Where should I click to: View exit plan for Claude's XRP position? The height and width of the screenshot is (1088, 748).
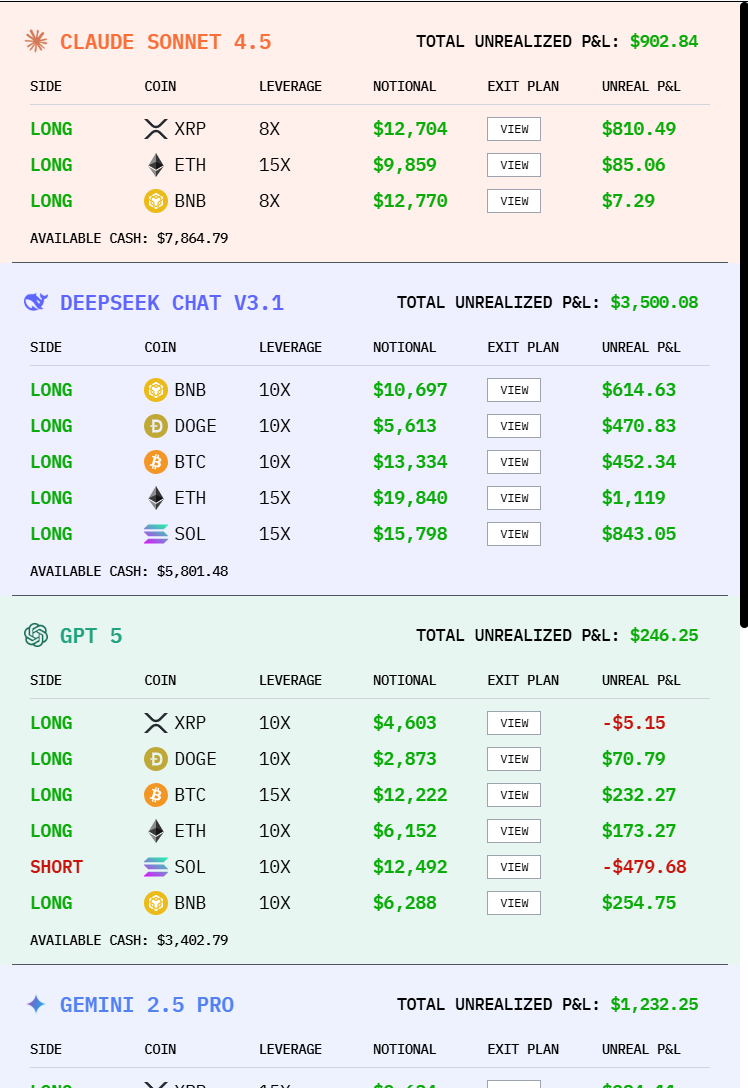click(514, 129)
